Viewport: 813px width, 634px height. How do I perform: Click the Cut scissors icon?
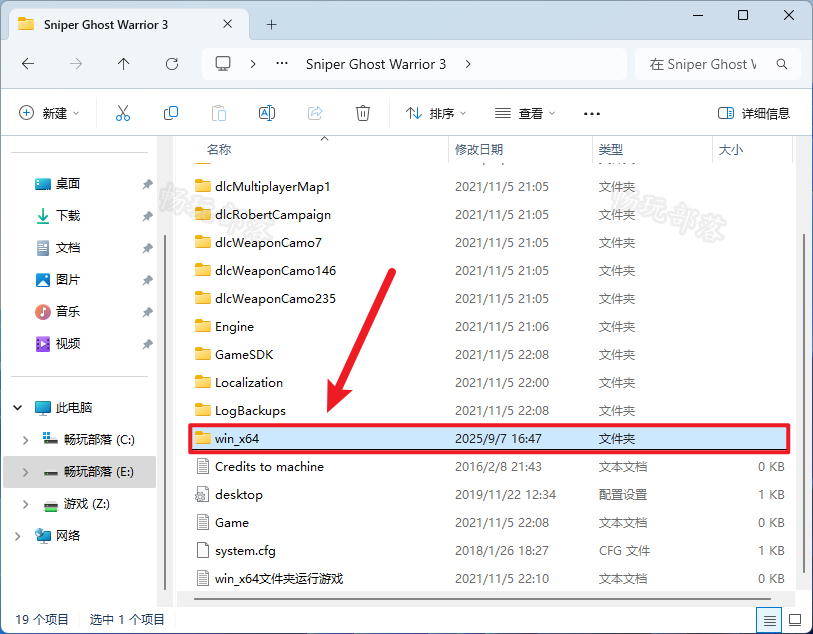click(x=123, y=113)
